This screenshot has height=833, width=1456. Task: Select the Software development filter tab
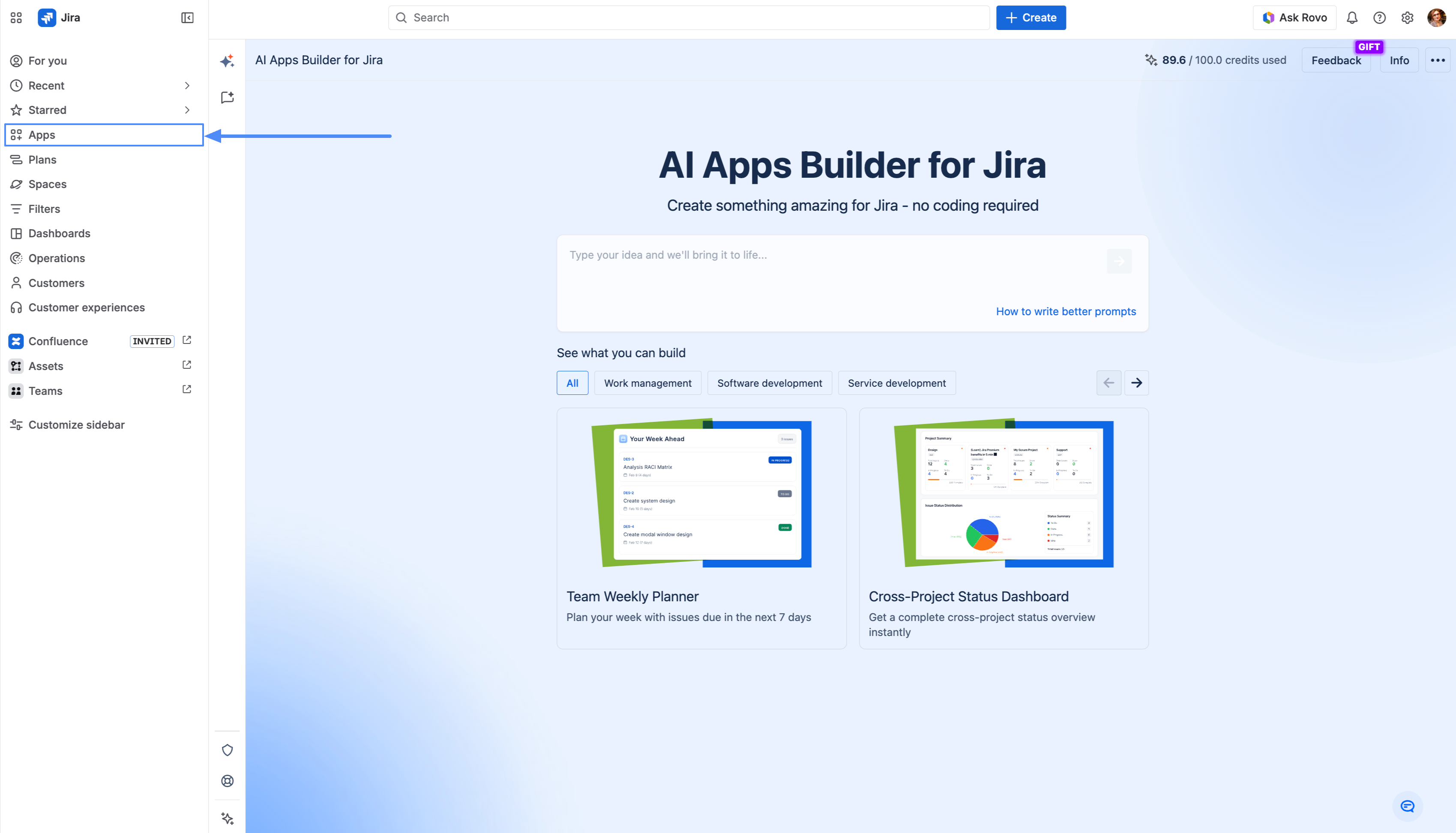coord(769,383)
